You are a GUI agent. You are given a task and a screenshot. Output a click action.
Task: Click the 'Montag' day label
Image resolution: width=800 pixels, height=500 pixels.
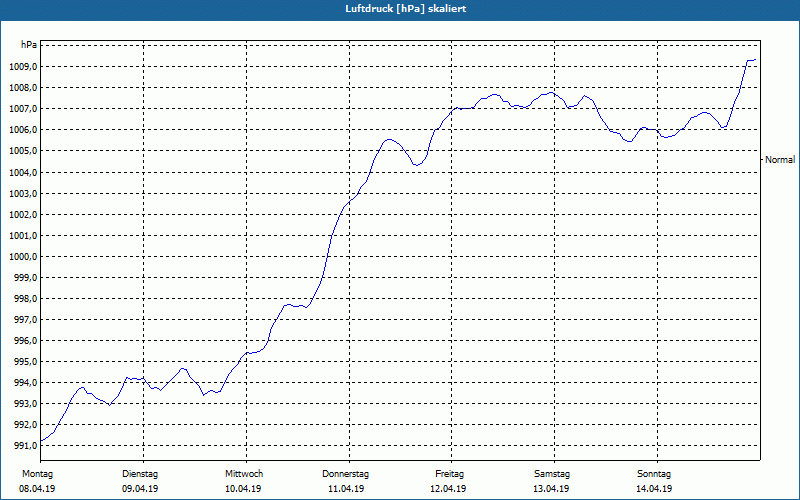click(x=37, y=474)
